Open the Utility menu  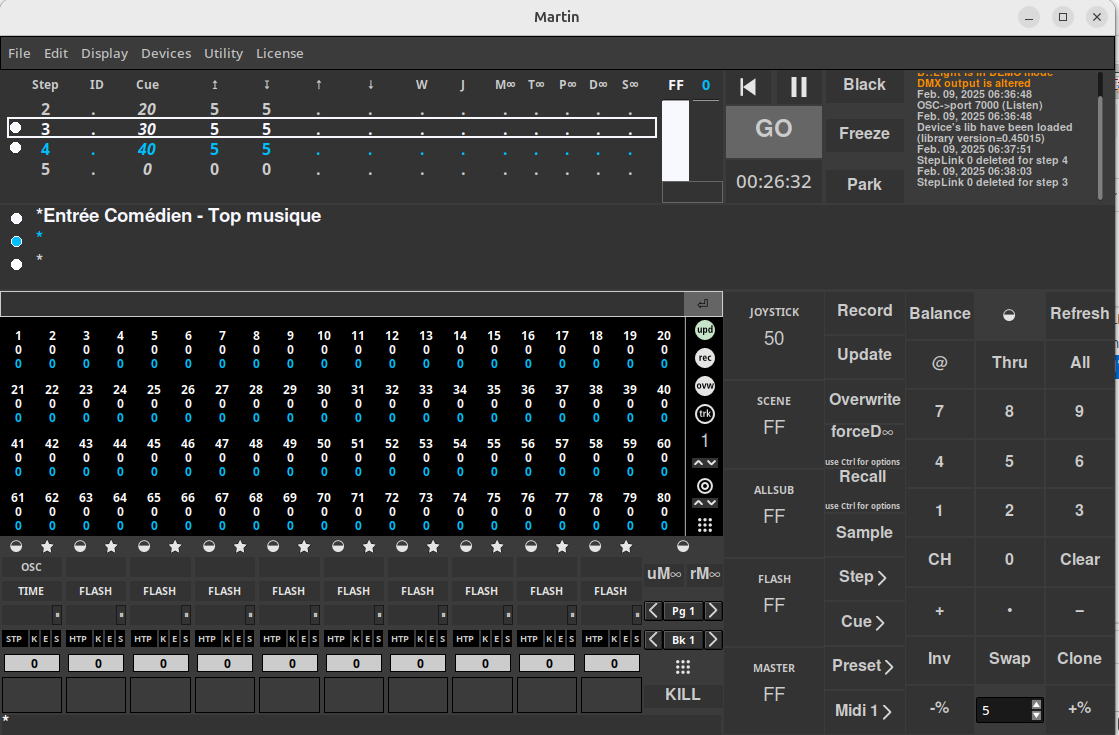coord(223,53)
